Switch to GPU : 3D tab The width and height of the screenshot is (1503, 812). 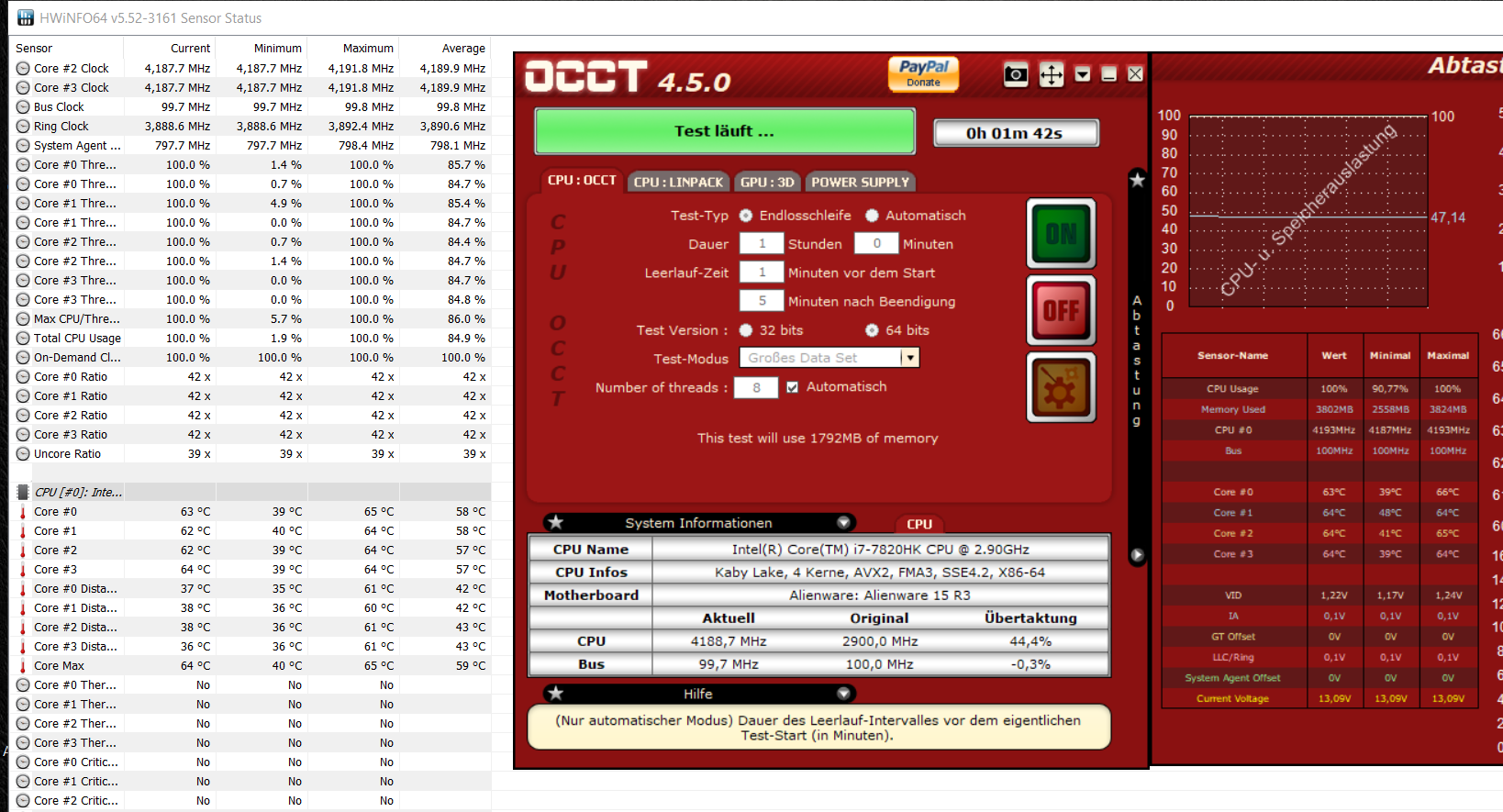[x=767, y=182]
